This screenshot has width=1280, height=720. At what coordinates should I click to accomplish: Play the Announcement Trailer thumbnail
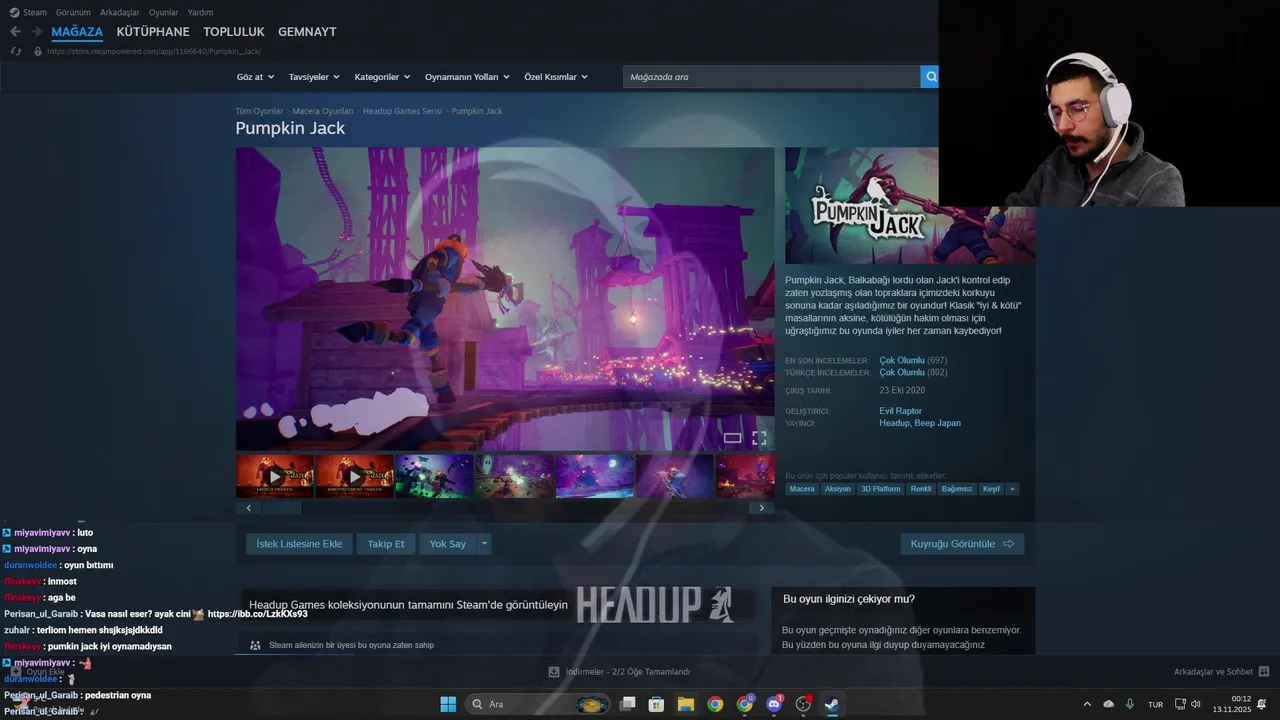[355, 476]
